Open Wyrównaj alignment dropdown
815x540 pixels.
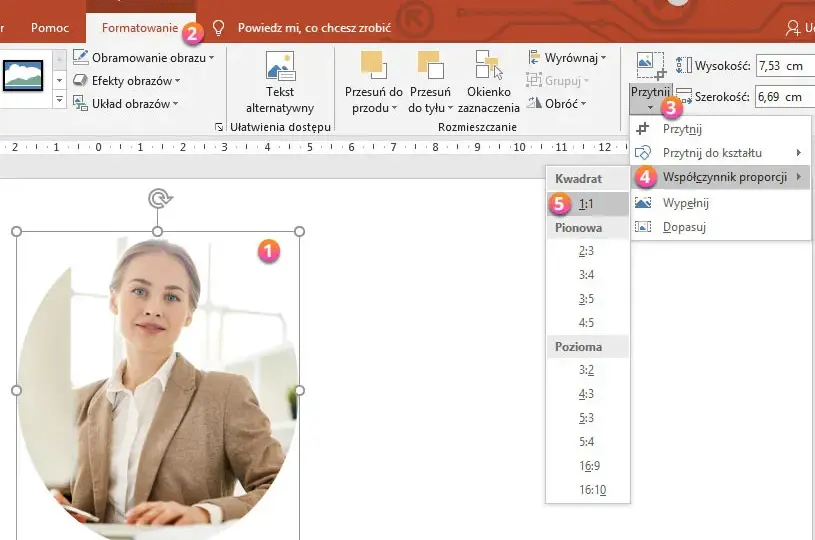pyautogui.click(x=567, y=58)
